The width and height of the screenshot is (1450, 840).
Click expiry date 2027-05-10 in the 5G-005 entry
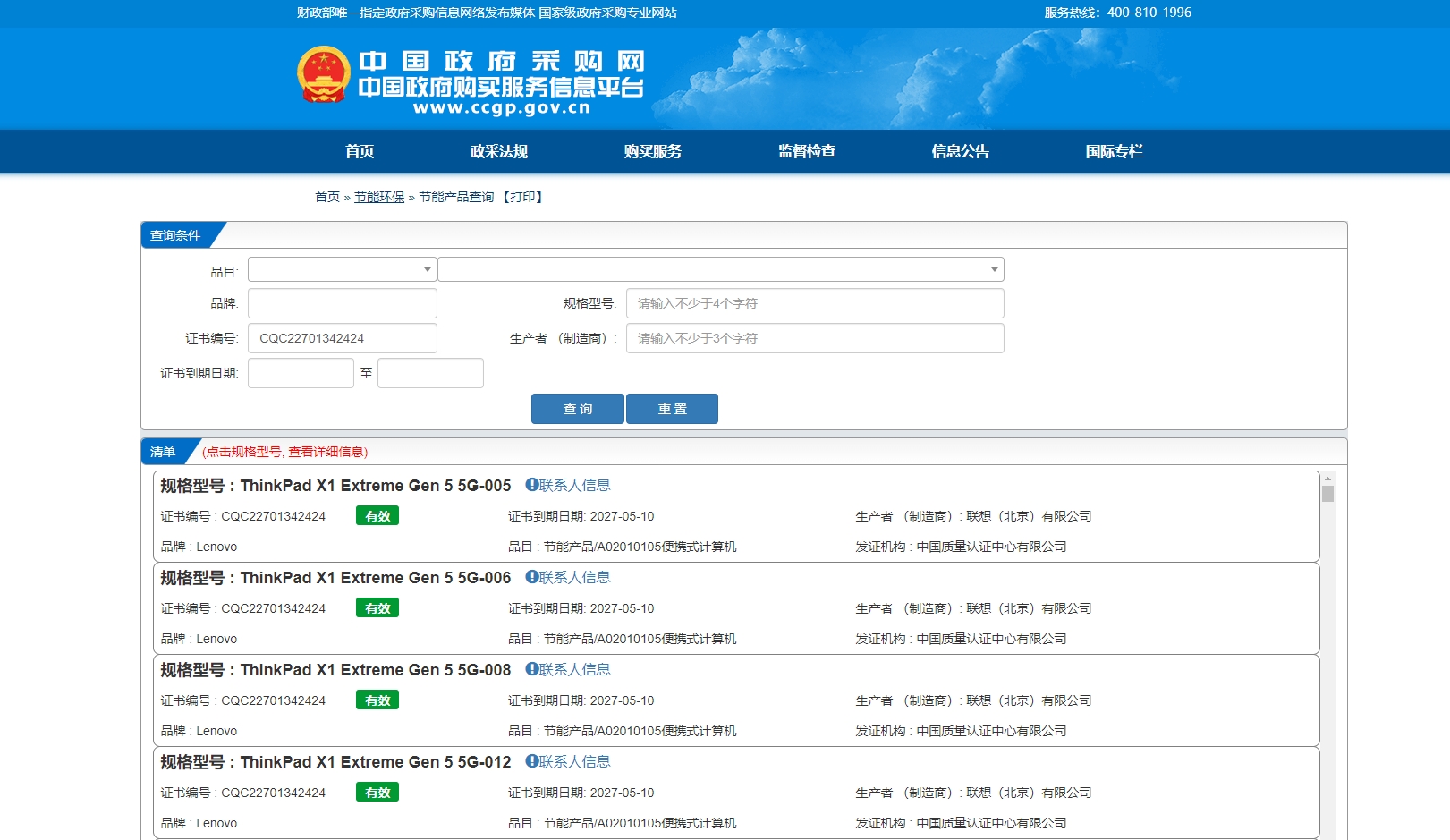(622, 516)
